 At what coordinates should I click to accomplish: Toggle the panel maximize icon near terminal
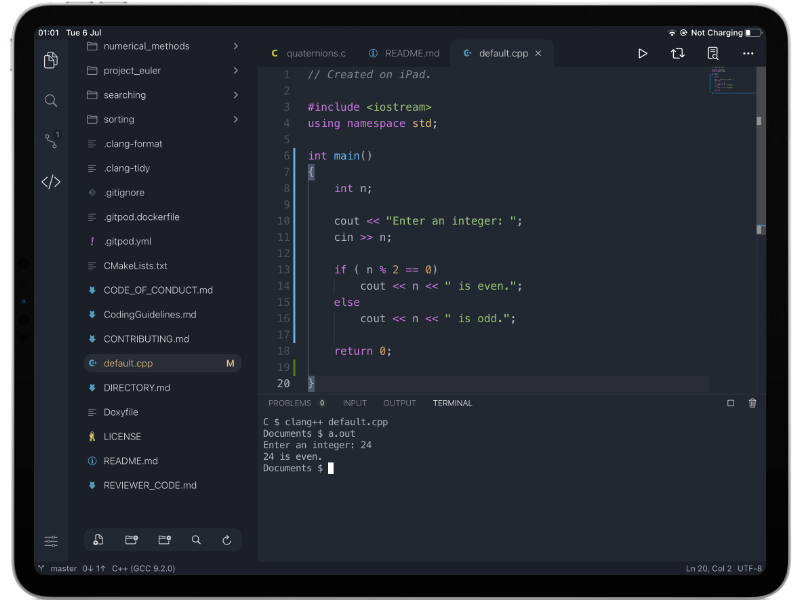[x=730, y=402]
